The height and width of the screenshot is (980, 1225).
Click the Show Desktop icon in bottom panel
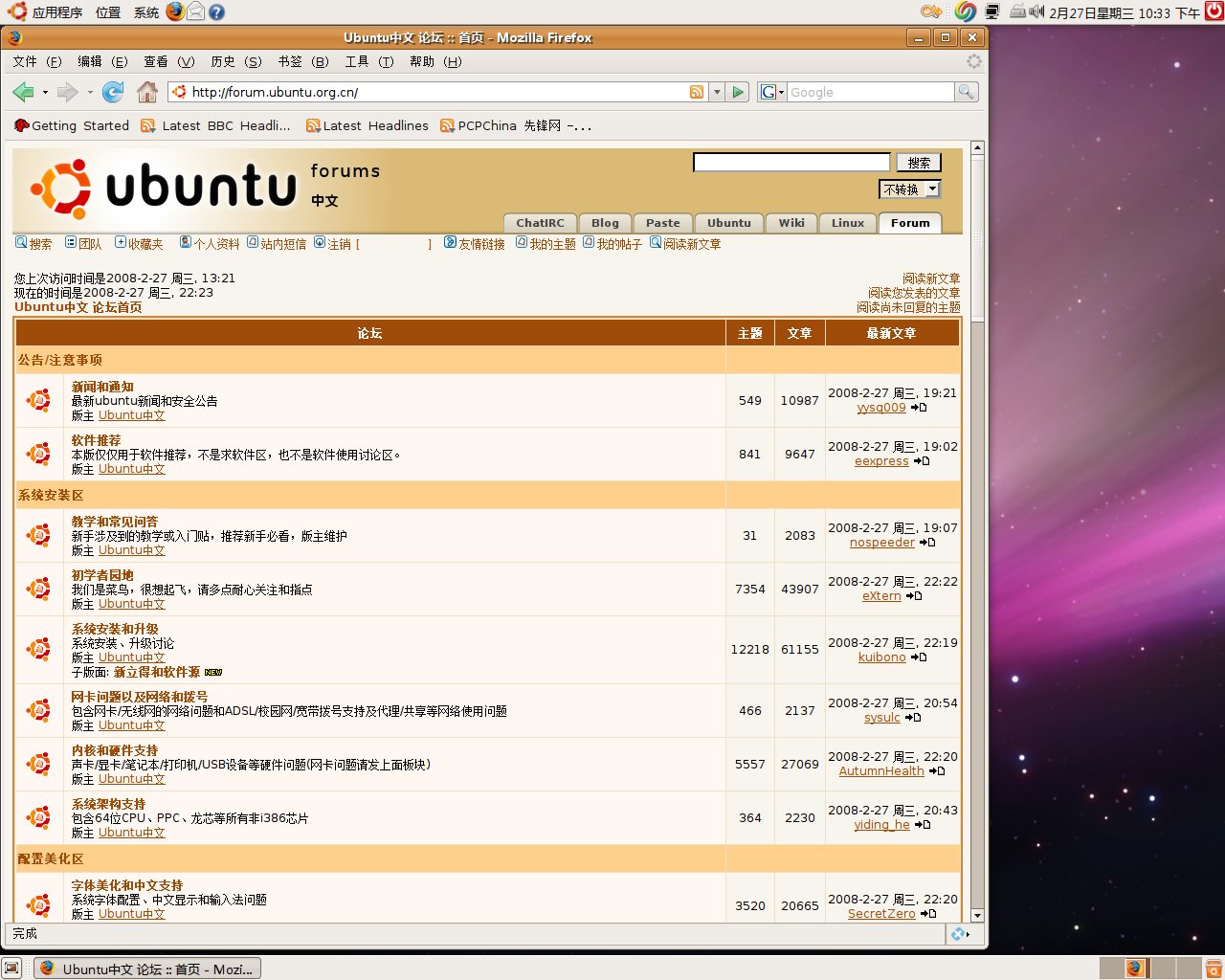click(x=11, y=969)
